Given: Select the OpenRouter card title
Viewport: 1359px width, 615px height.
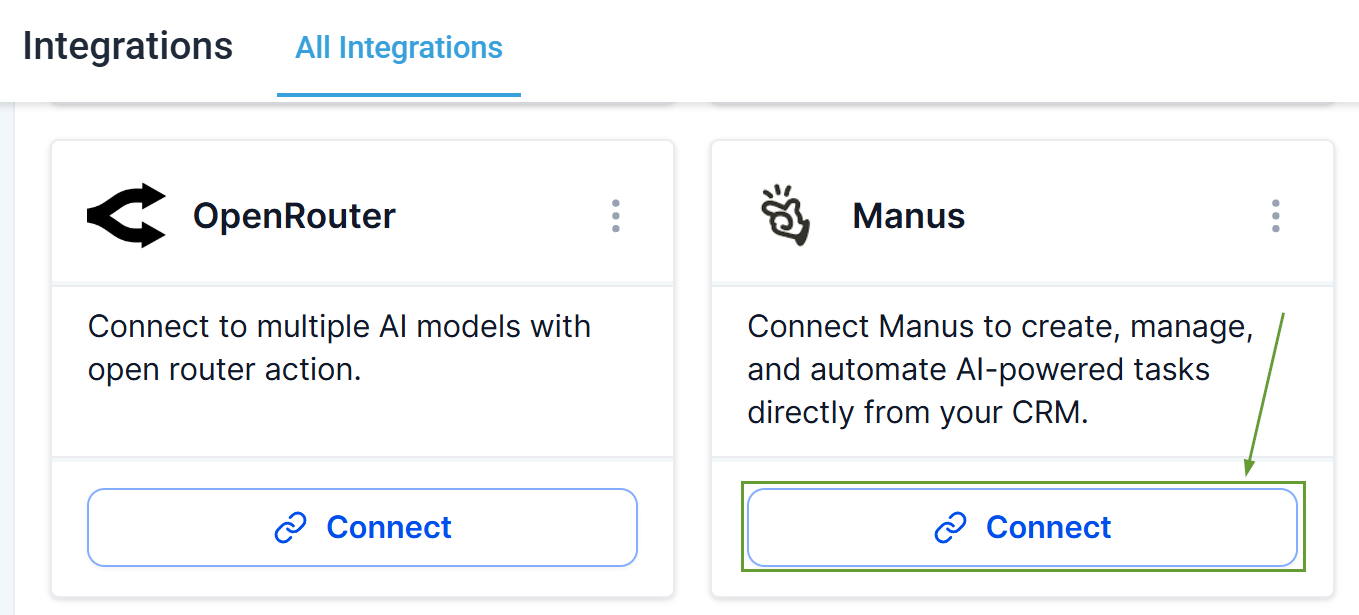Looking at the screenshot, I should [294, 216].
